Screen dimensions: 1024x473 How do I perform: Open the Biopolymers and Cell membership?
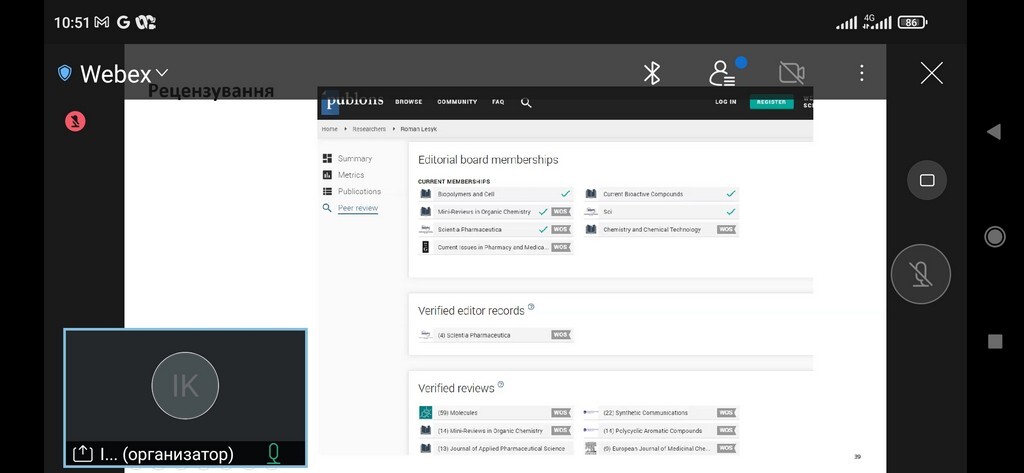[x=496, y=194]
